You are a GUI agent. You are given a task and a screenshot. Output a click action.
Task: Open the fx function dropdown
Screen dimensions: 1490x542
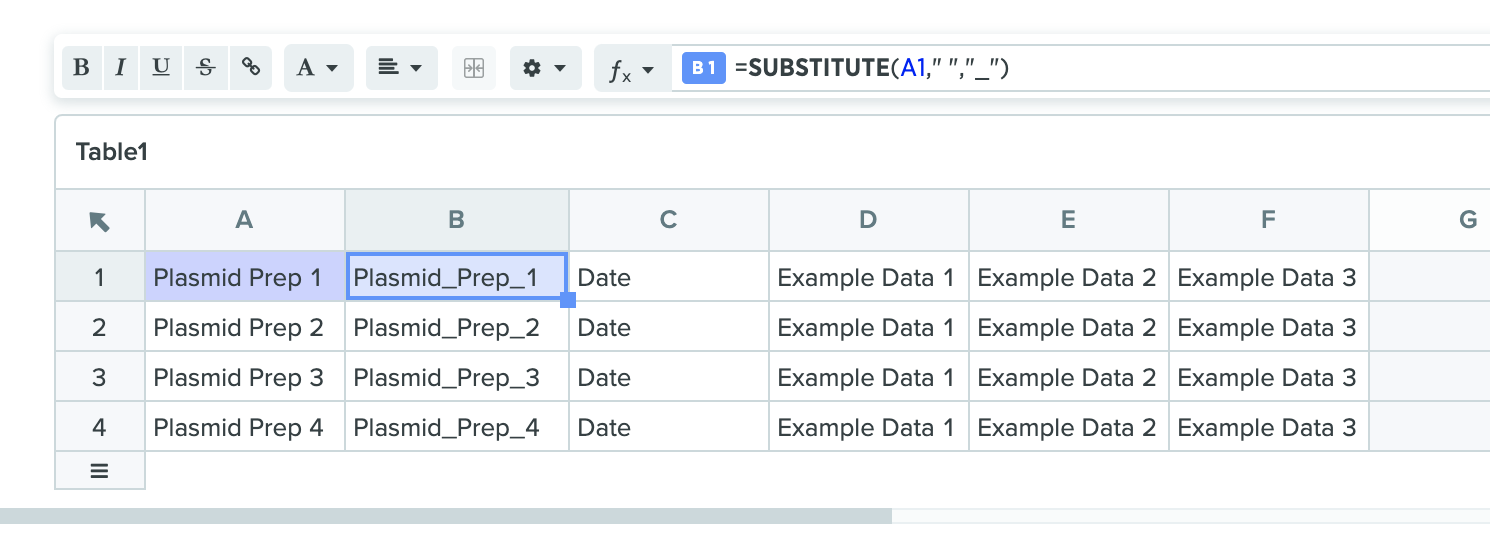632,68
